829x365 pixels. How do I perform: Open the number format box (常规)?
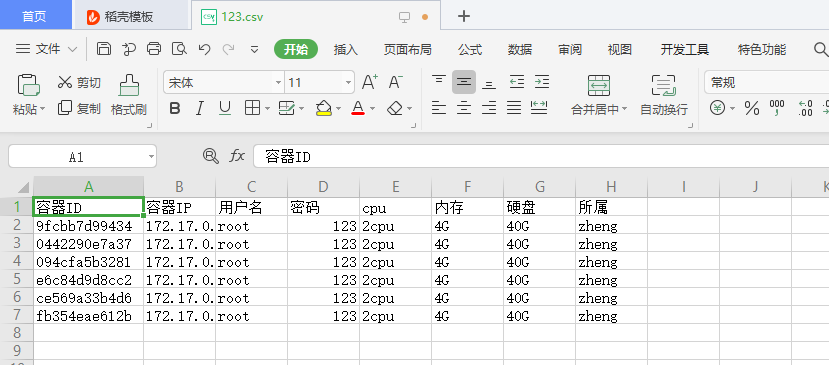[766, 83]
